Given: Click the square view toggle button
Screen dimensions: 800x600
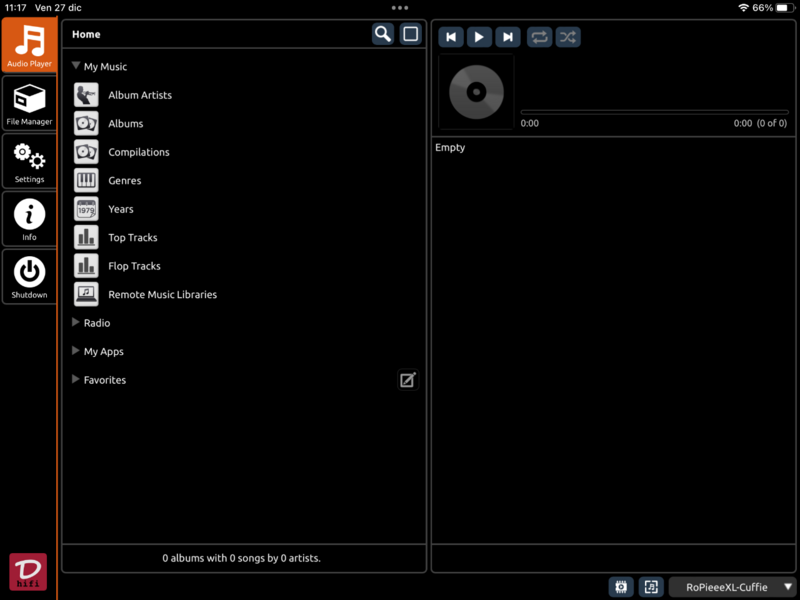Looking at the screenshot, I should [x=410, y=34].
